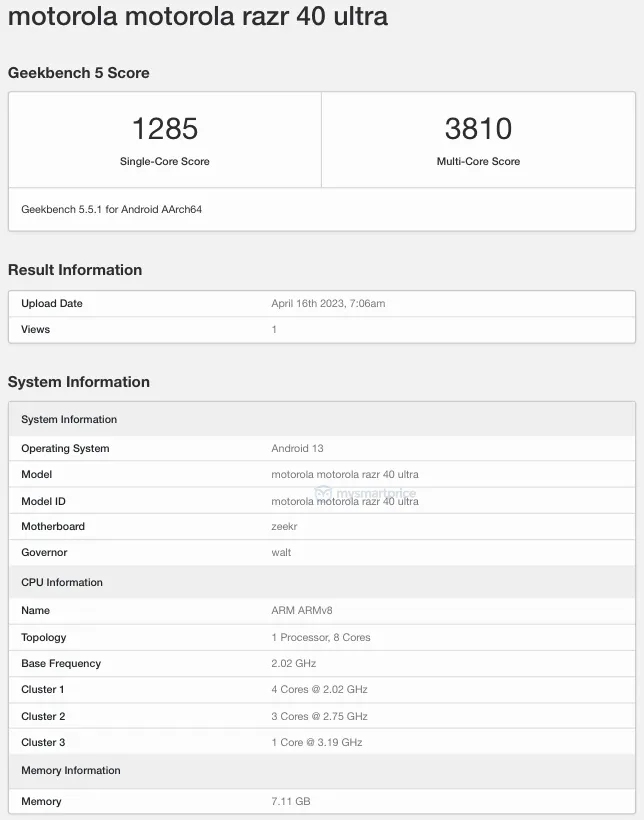This screenshot has width=644, height=820.
Task: Click the Android 13 operating system value
Action: pyautogui.click(x=297, y=449)
